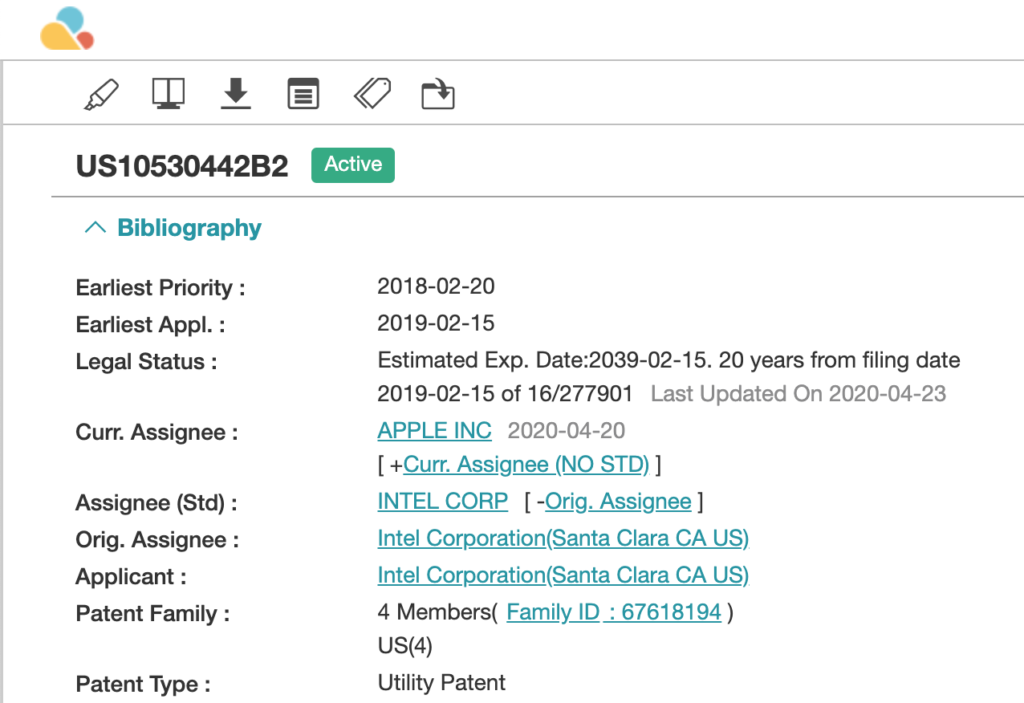Click the green Active status badge

click(353, 165)
